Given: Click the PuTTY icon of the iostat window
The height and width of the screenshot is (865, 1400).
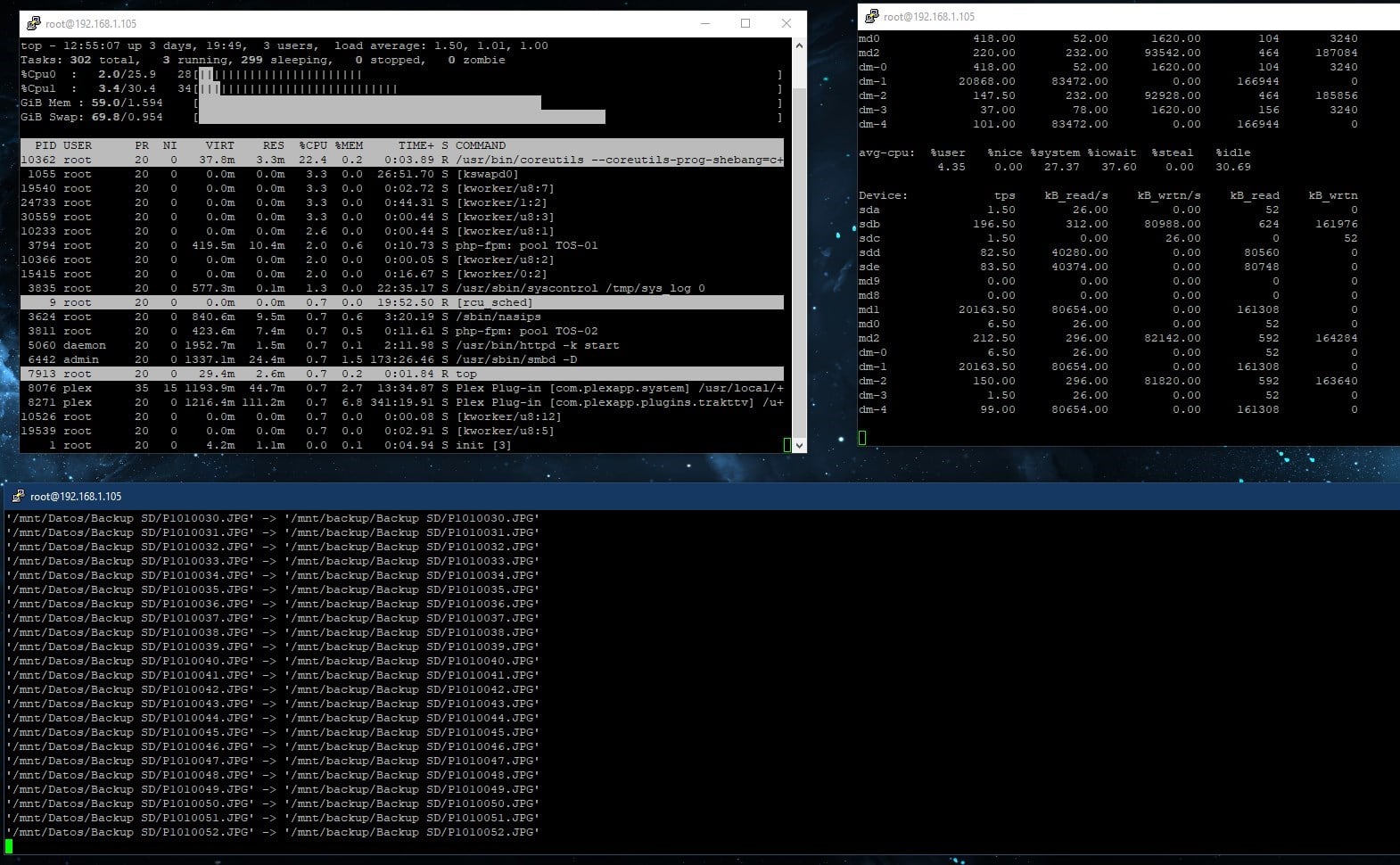Looking at the screenshot, I should tap(872, 16).
